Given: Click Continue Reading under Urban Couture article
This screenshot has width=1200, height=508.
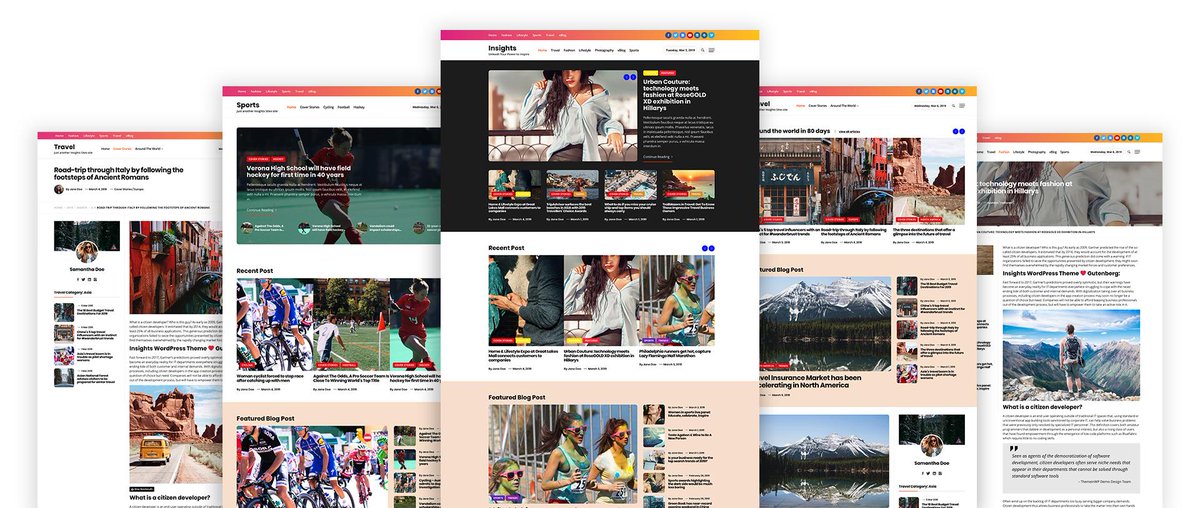Looking at the screenshot, I should coord(657,156).
